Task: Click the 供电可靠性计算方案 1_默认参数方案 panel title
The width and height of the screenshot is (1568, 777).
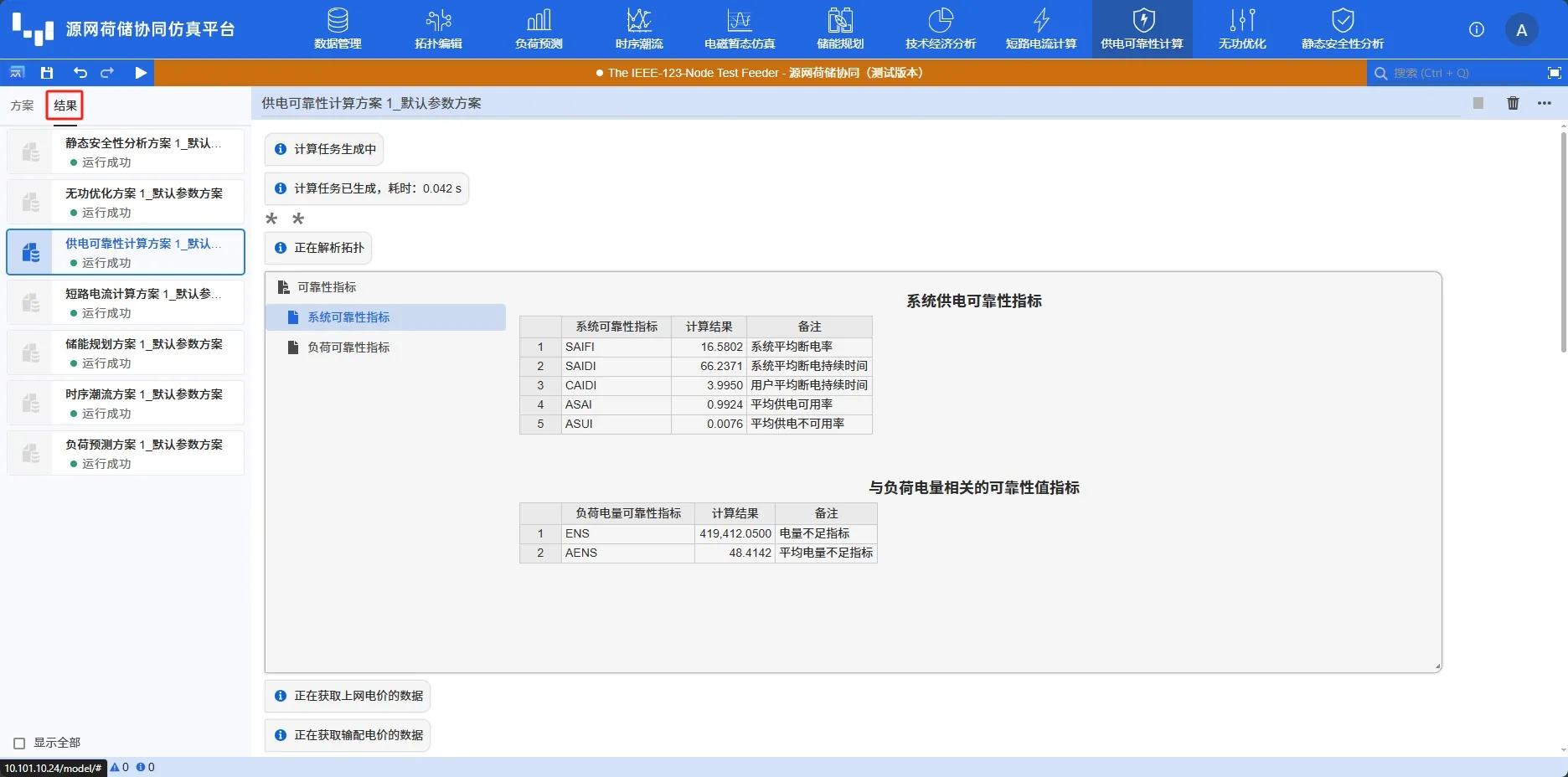Action: 371,103
